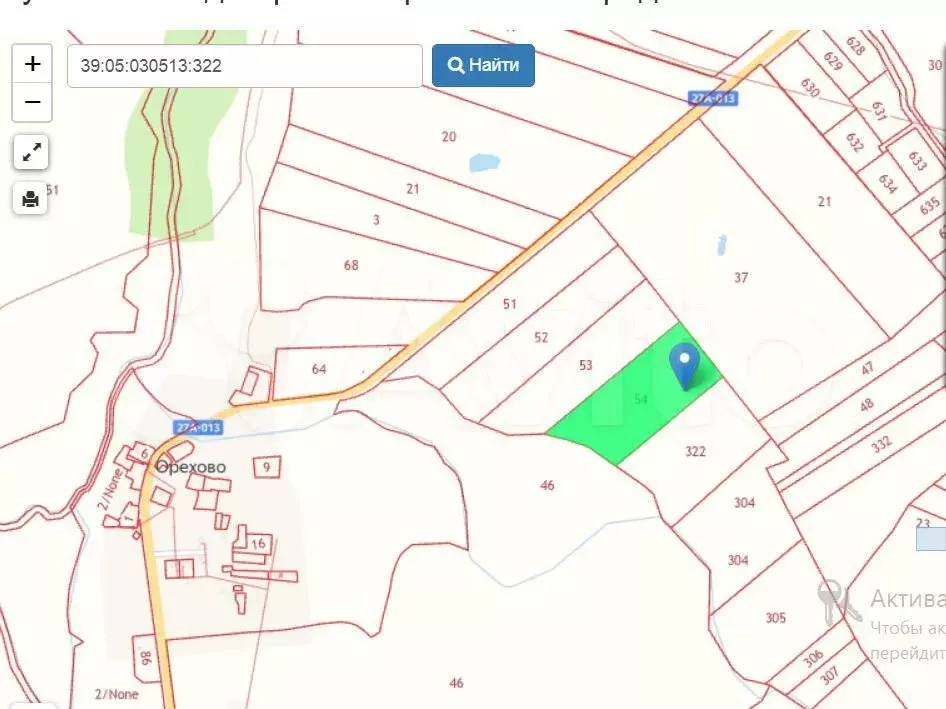Screen dimensions: 946x709
Task: Click parcel 68 west of the road
Action: [x=351, y=266]
